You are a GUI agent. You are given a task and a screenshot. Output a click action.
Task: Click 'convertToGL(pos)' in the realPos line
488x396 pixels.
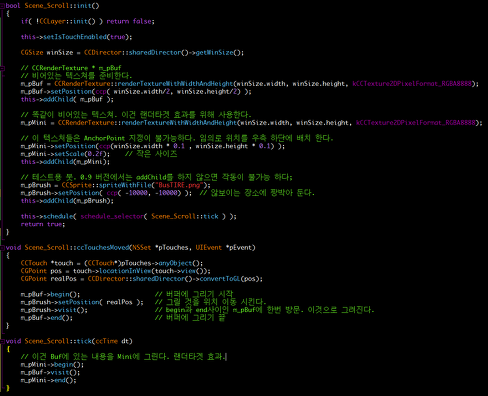(x=229, y=279)
